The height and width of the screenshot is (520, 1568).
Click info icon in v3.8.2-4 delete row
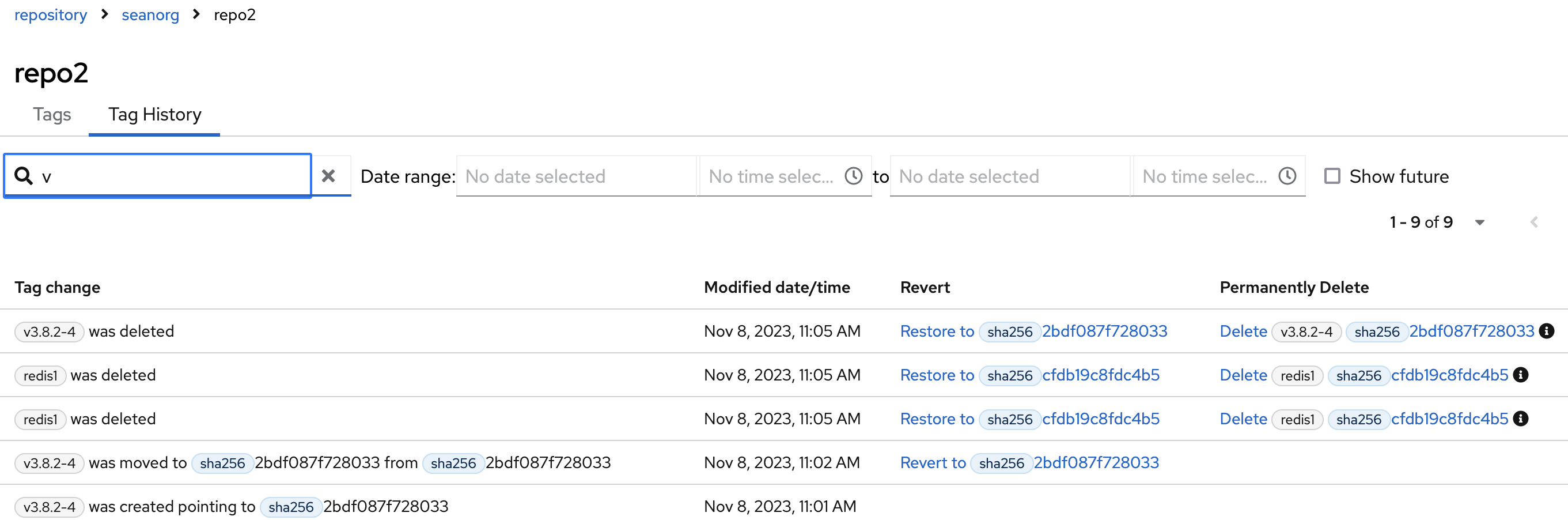pyautogui.click(x=1546, y=331)
